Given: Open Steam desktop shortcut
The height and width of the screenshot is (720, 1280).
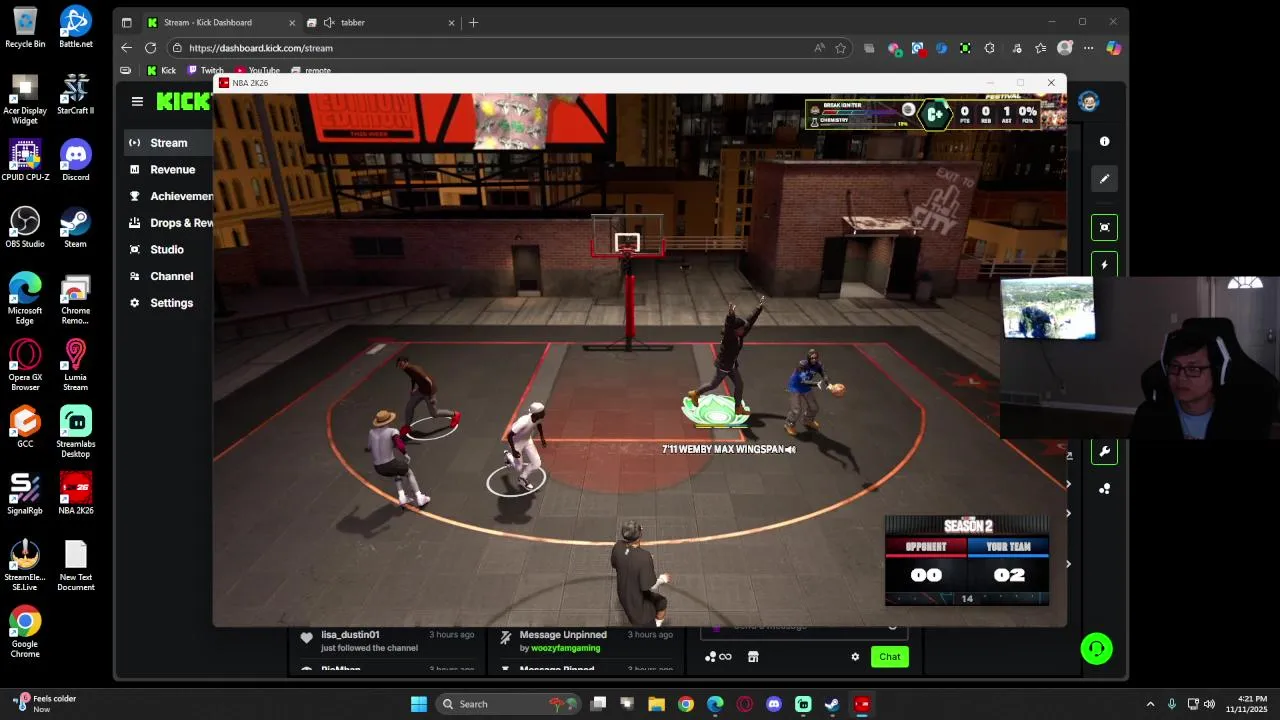Looking at the screenshot, I should tap(75, 227).
